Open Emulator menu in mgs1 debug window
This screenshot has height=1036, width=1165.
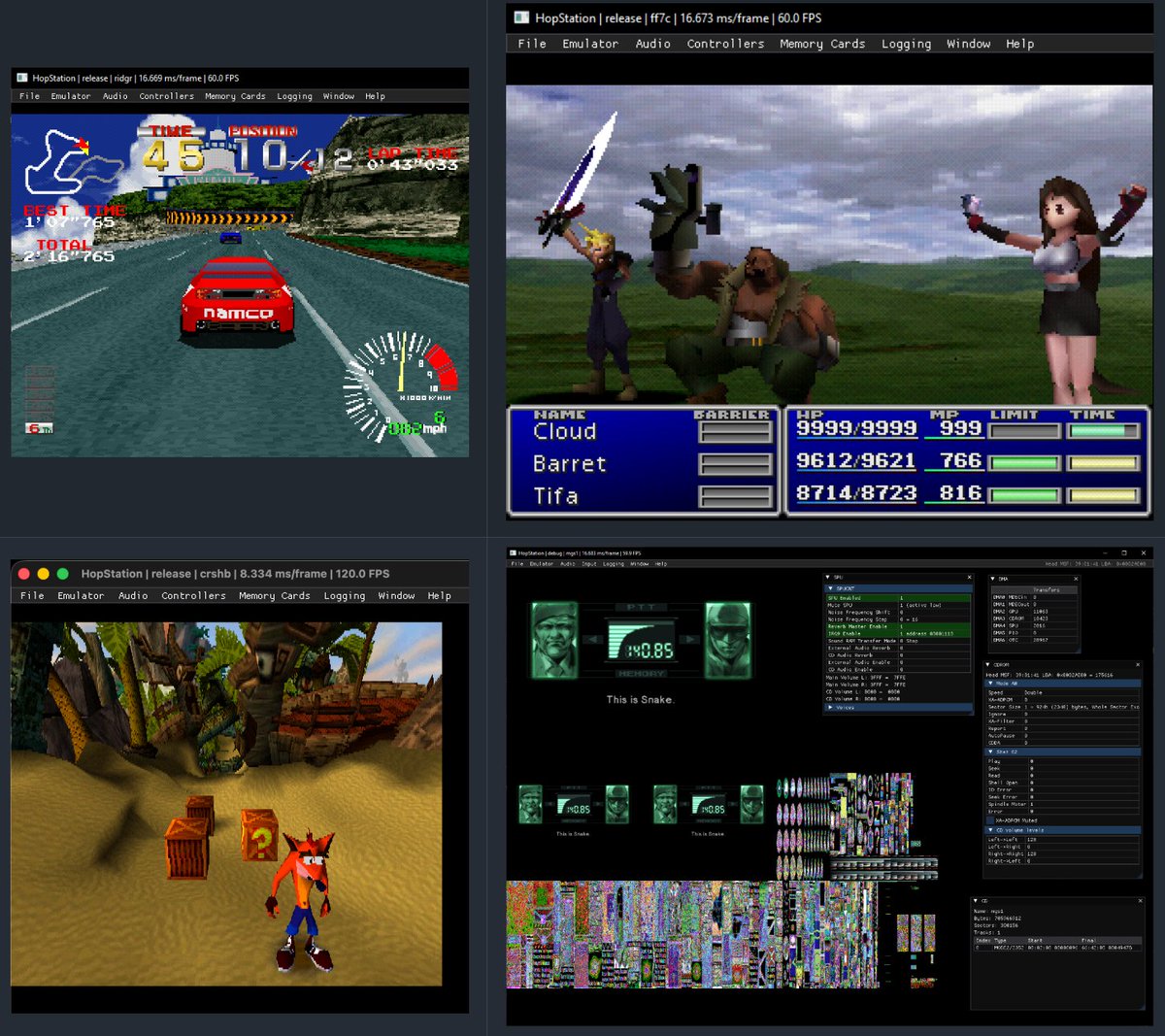[542, 564]
